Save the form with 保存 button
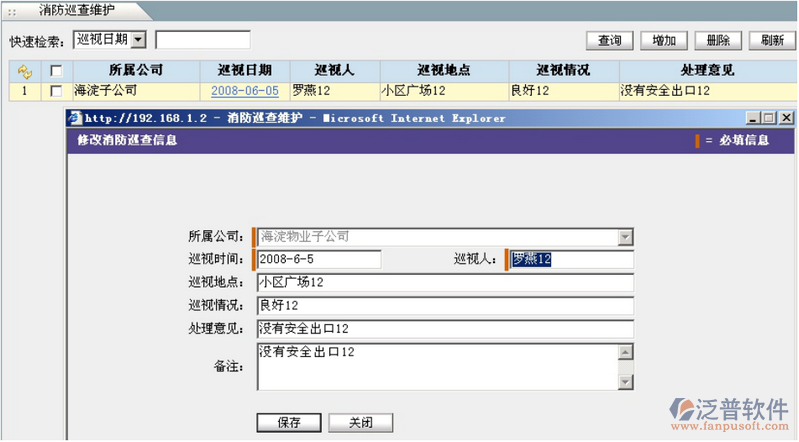The image size is (799, 442). click(x=289, y=423)
